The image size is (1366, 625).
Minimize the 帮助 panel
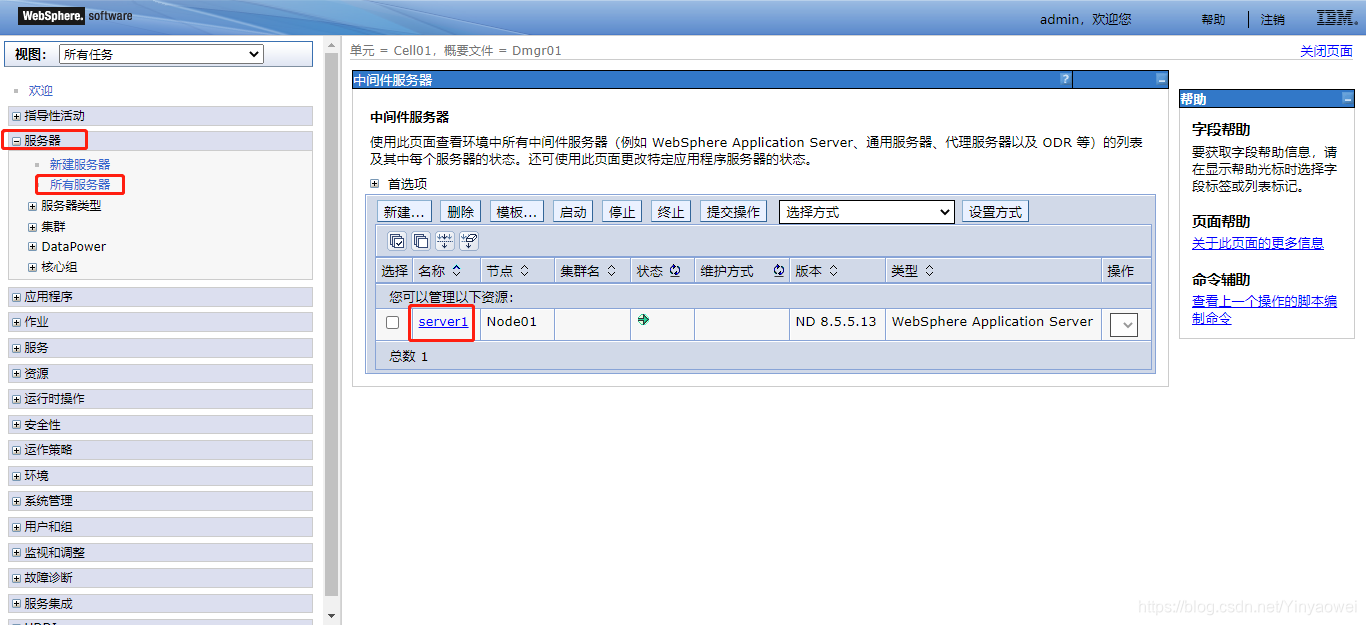[1348, 99]
